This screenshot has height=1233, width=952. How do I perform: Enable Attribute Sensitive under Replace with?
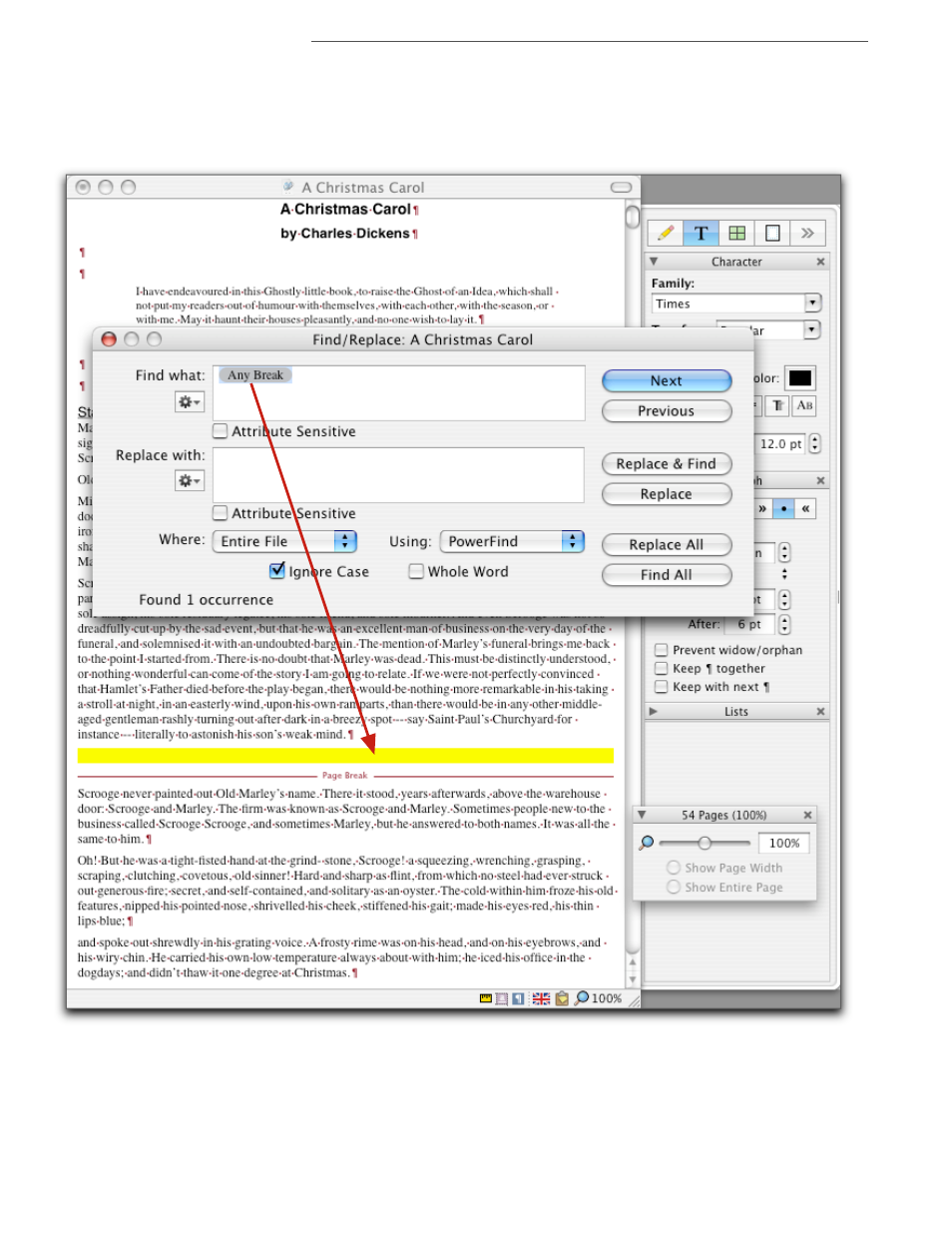221,513
